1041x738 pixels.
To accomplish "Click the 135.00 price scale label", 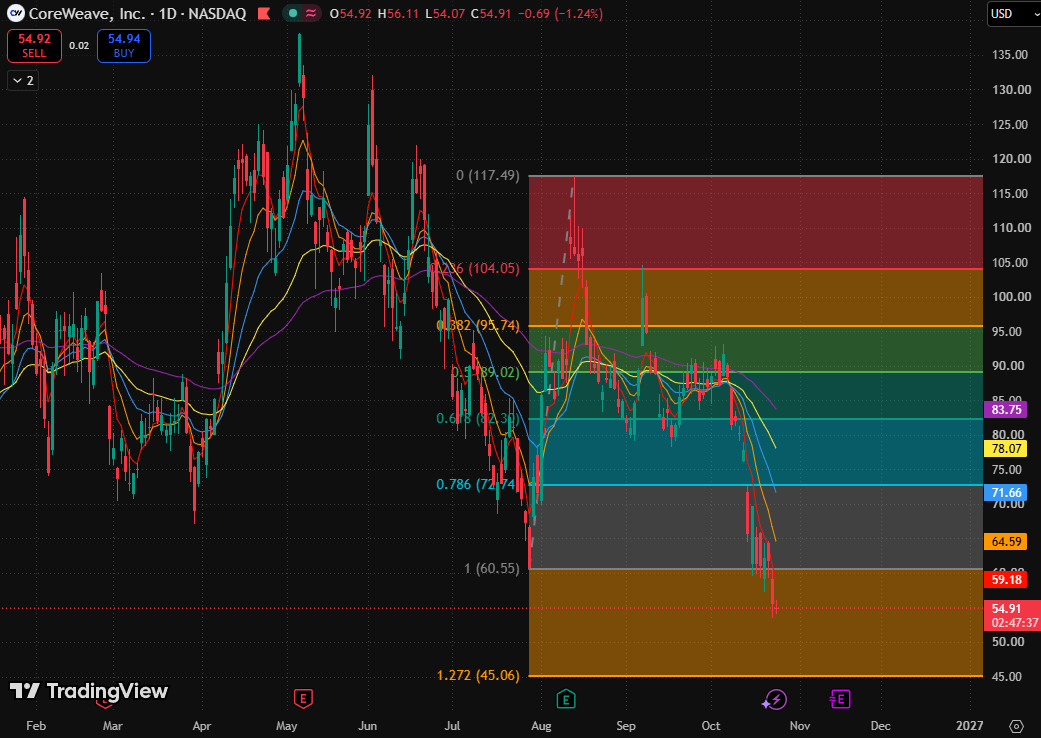I will (1010, 54).
